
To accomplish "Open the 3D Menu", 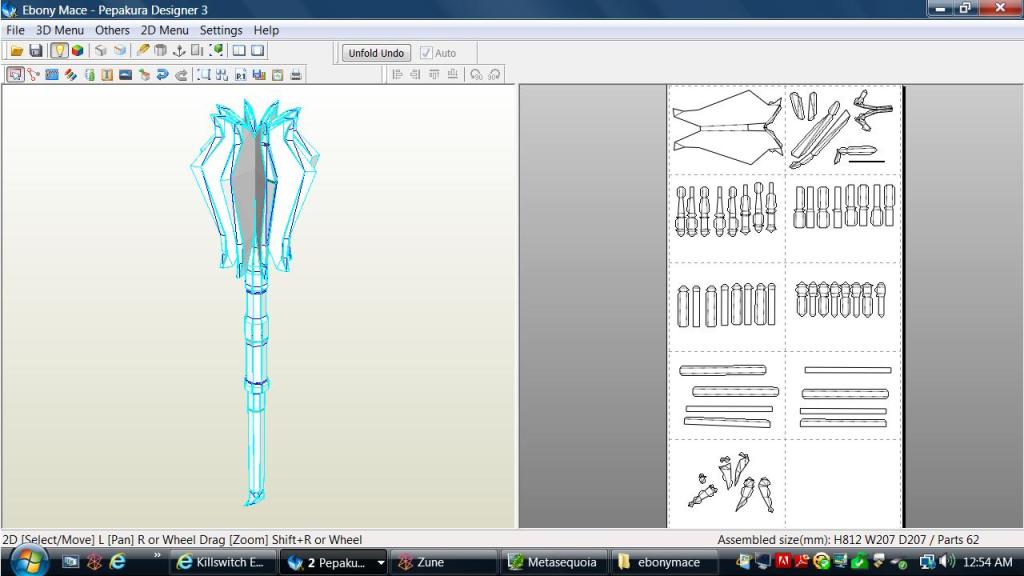I will [59, 30].
